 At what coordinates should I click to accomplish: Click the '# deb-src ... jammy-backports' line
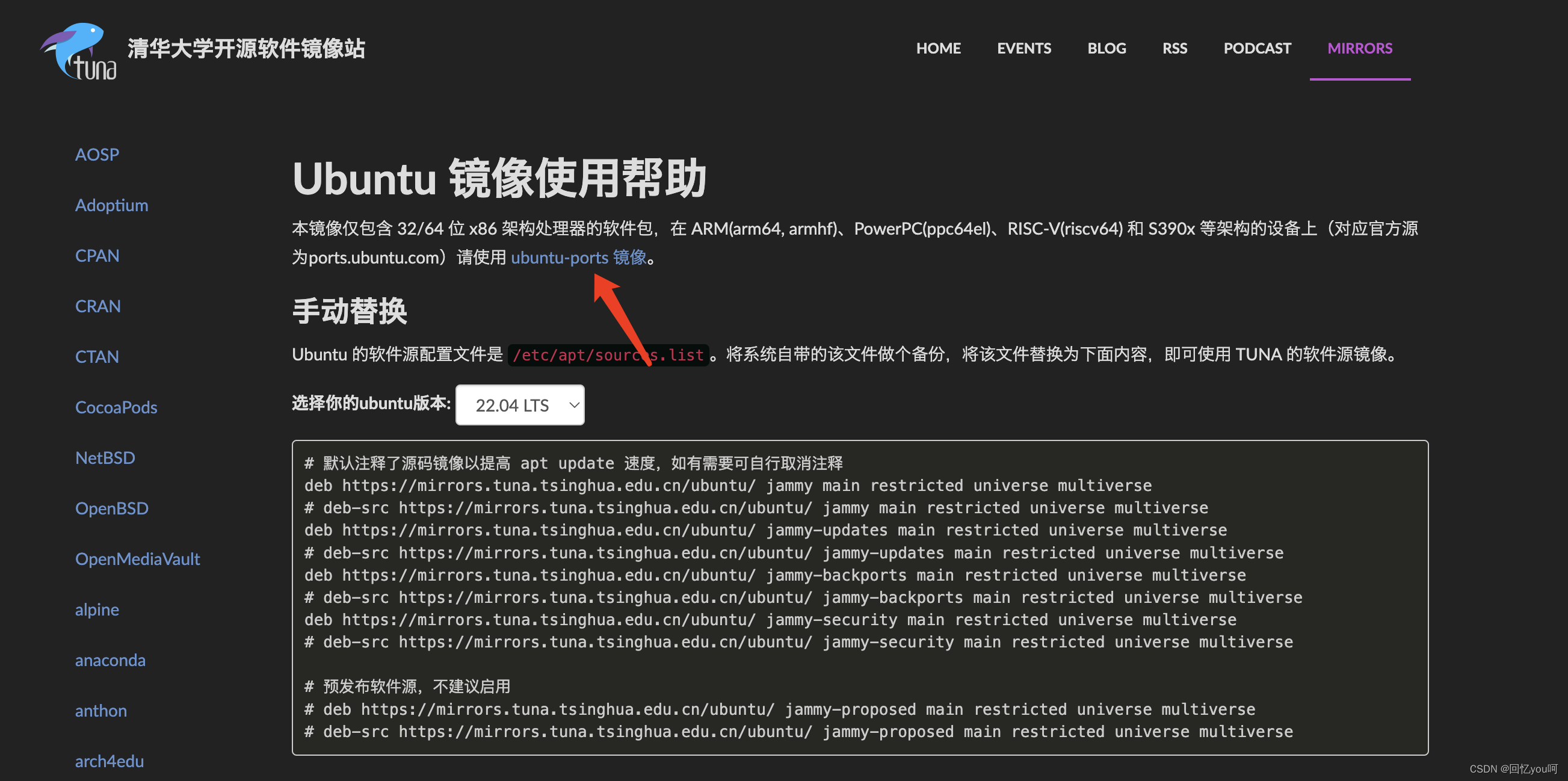pyautogui.click(x=803, y=597)
